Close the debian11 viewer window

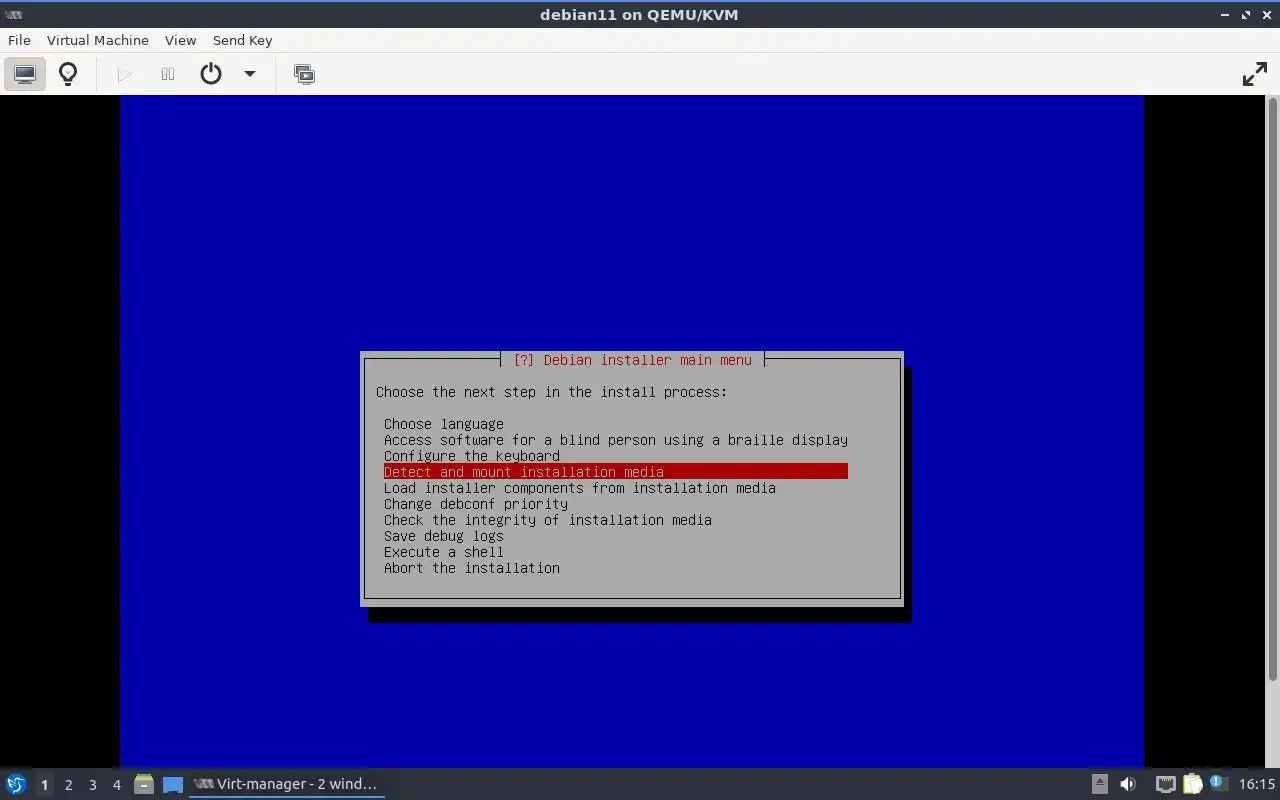click(x=1266, y=14)
